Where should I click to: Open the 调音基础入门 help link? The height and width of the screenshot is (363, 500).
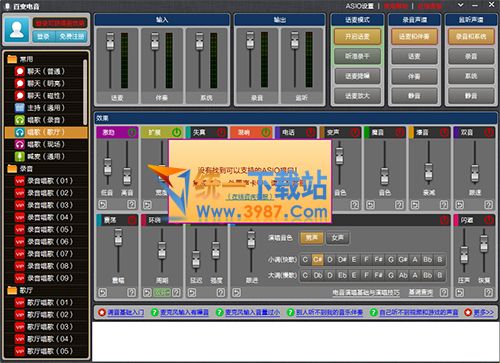click(x=125, y=313)
